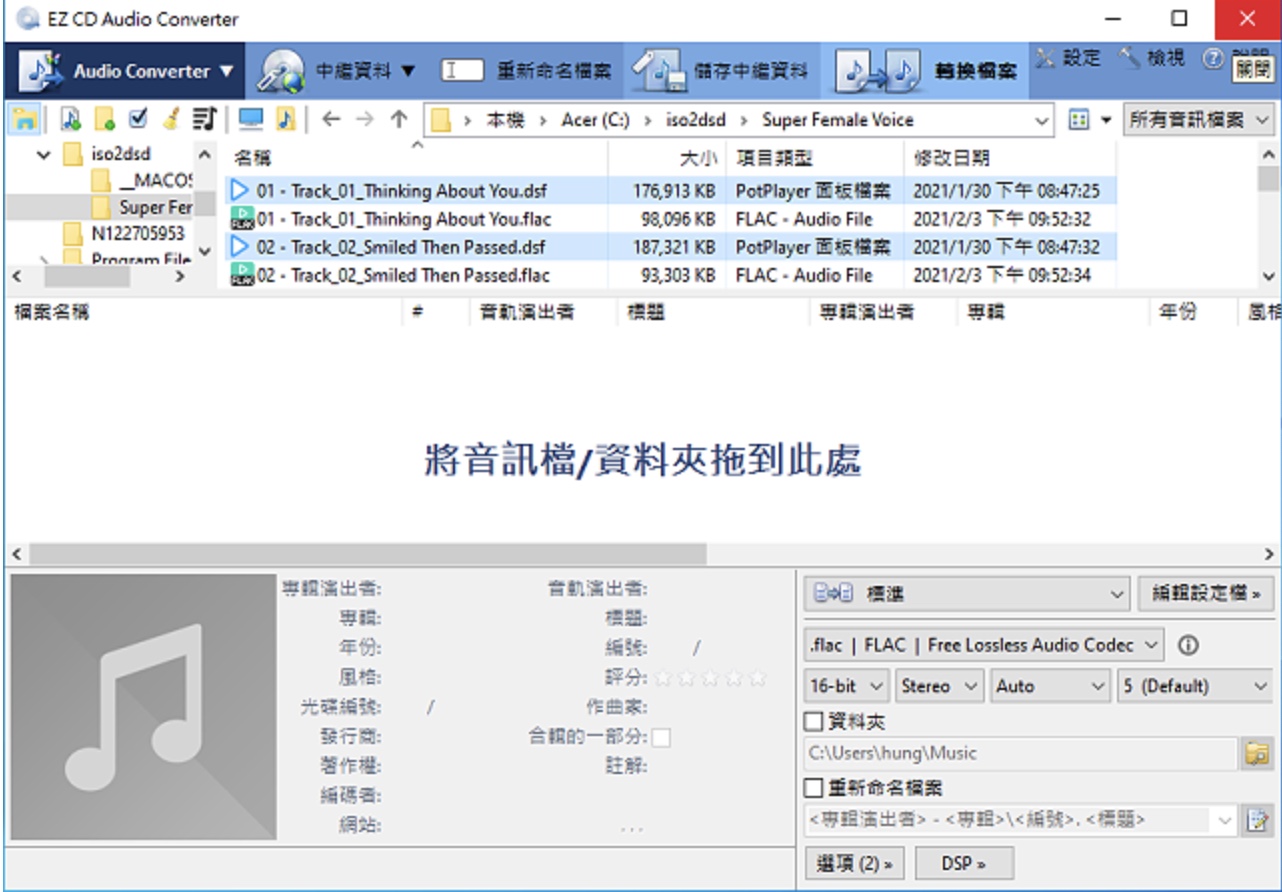Open the 5 (Default) compression dropdown
The height and width of the screenshot is (892, 1282).
1195,686
